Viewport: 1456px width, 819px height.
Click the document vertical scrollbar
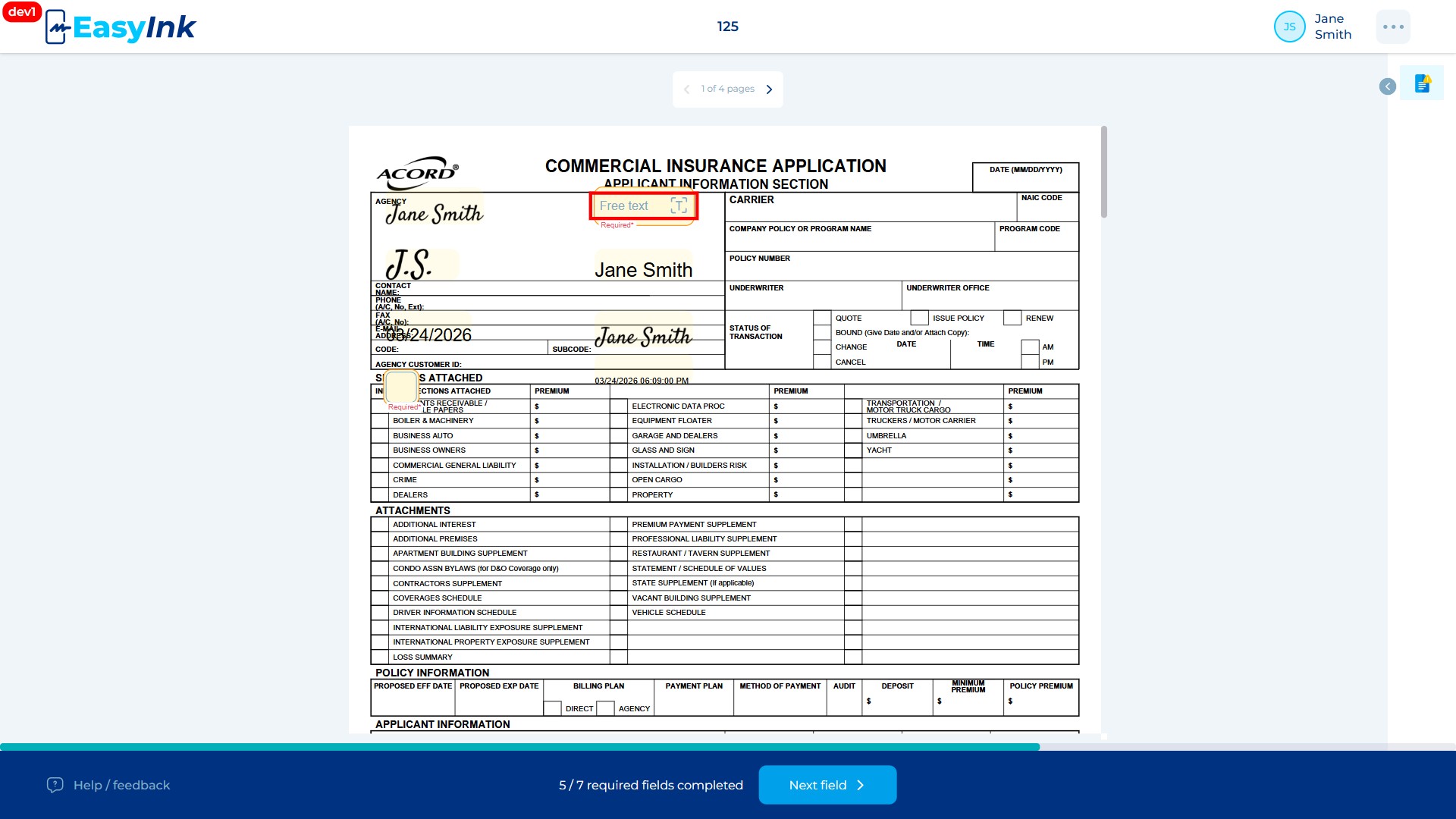tap(1104, 173)
